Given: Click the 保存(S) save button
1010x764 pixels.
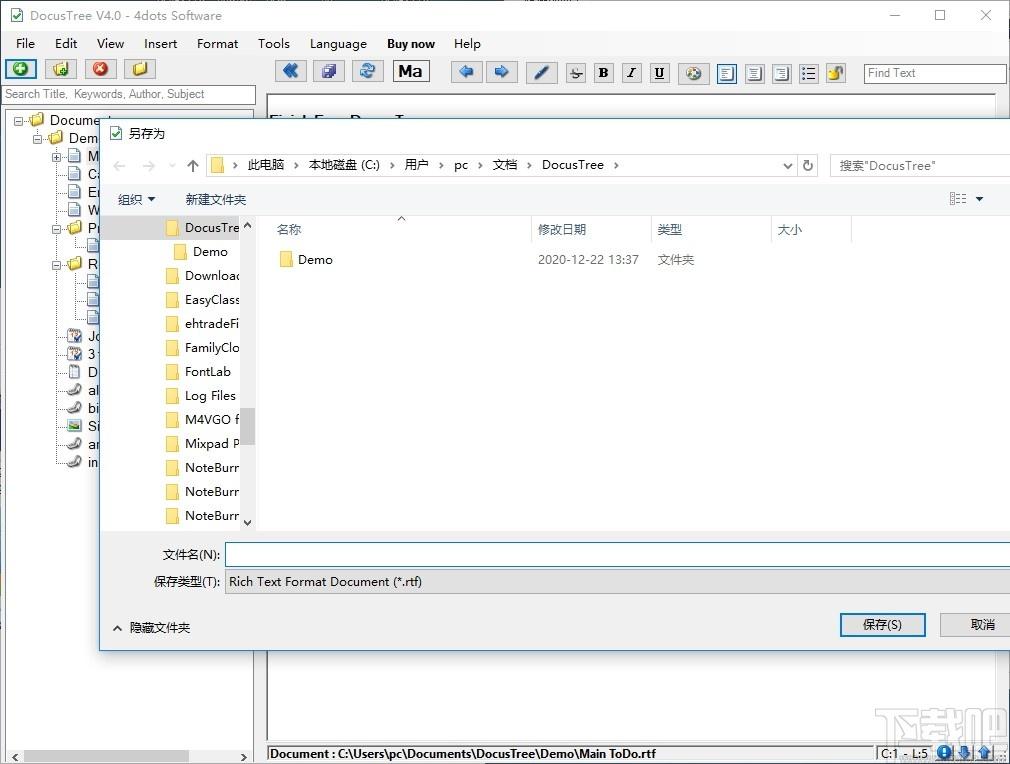Looking at the screenshot, I should click(882, 625).
